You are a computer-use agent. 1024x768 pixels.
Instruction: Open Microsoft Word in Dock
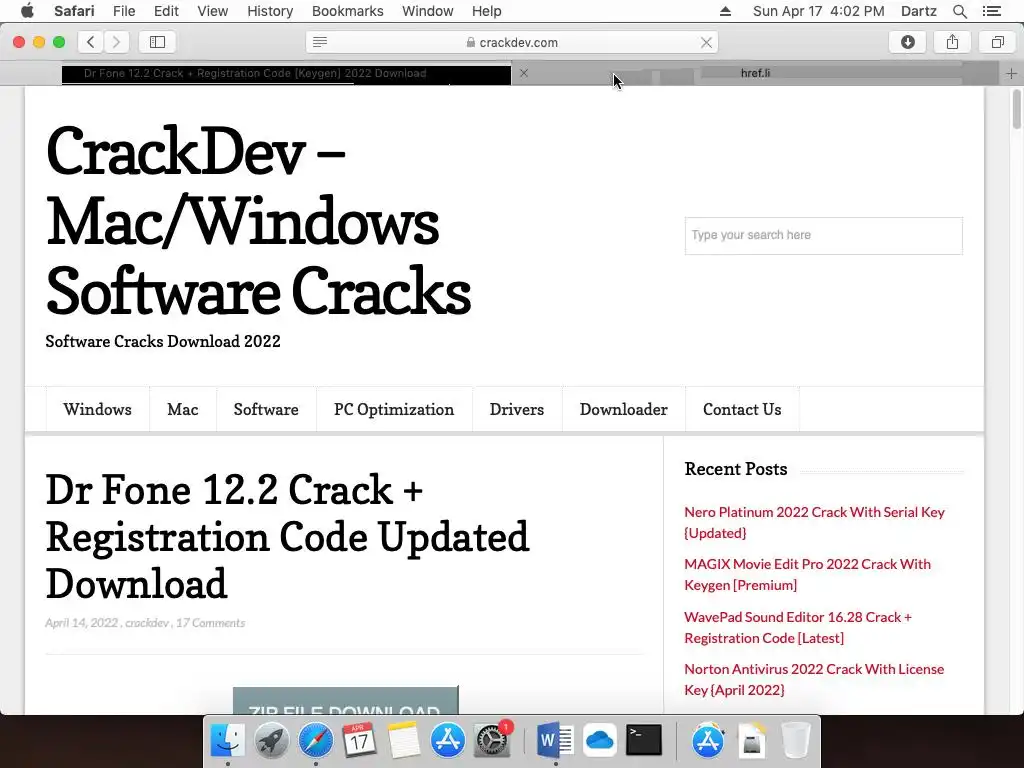555,741
